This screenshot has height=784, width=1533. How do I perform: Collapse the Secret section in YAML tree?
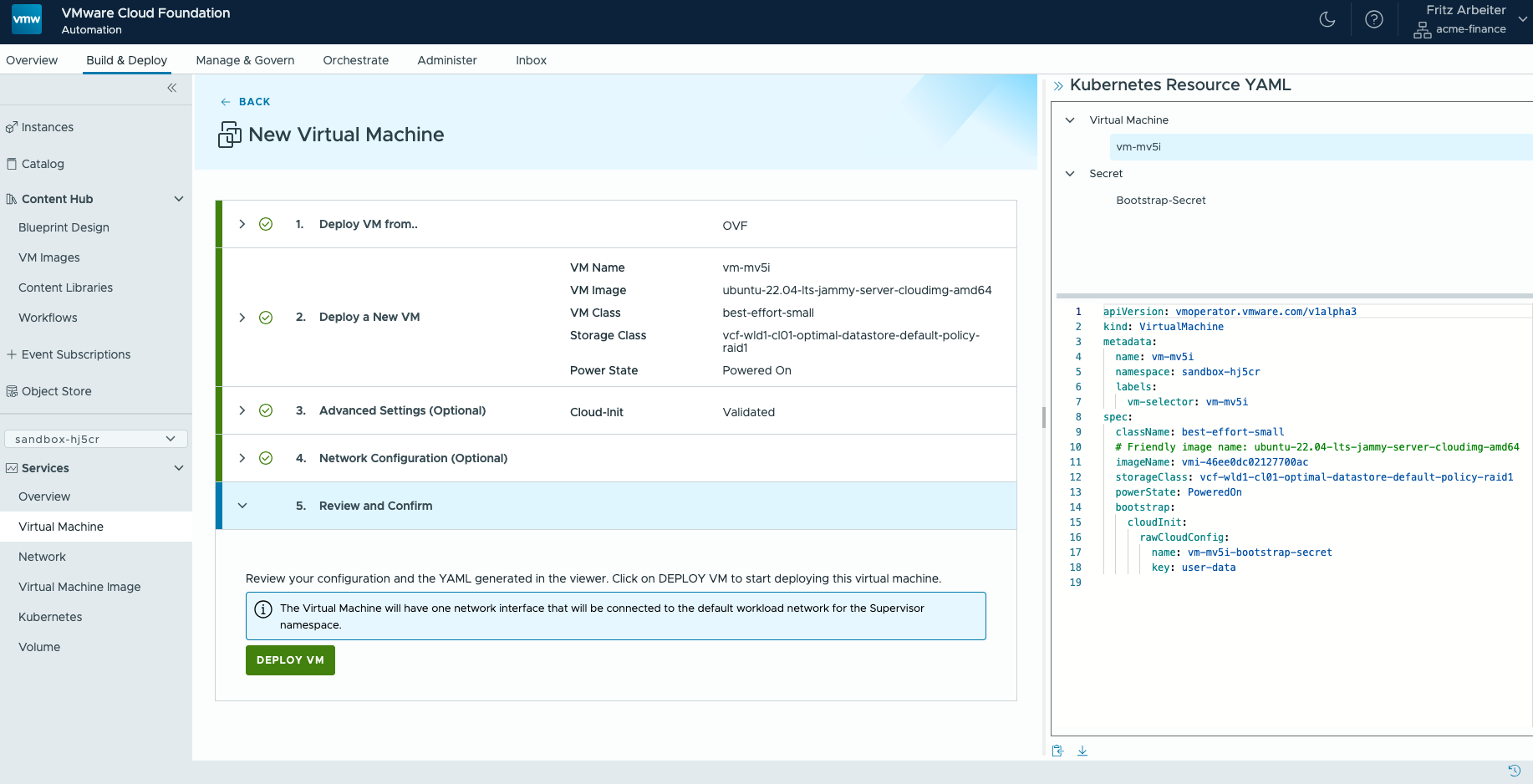pos(1071,173)
